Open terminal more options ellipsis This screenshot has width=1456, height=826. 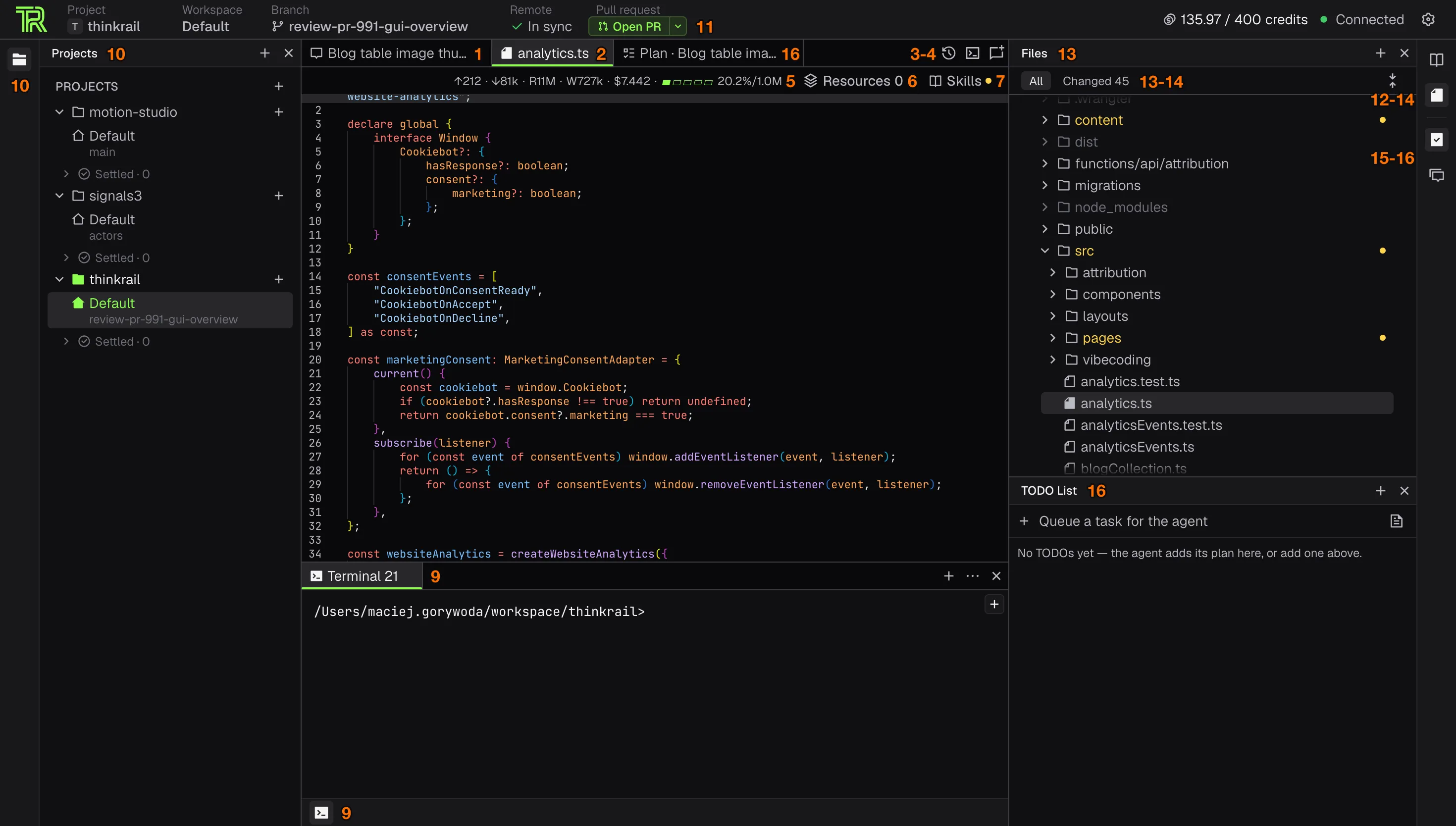click(972, 576)
